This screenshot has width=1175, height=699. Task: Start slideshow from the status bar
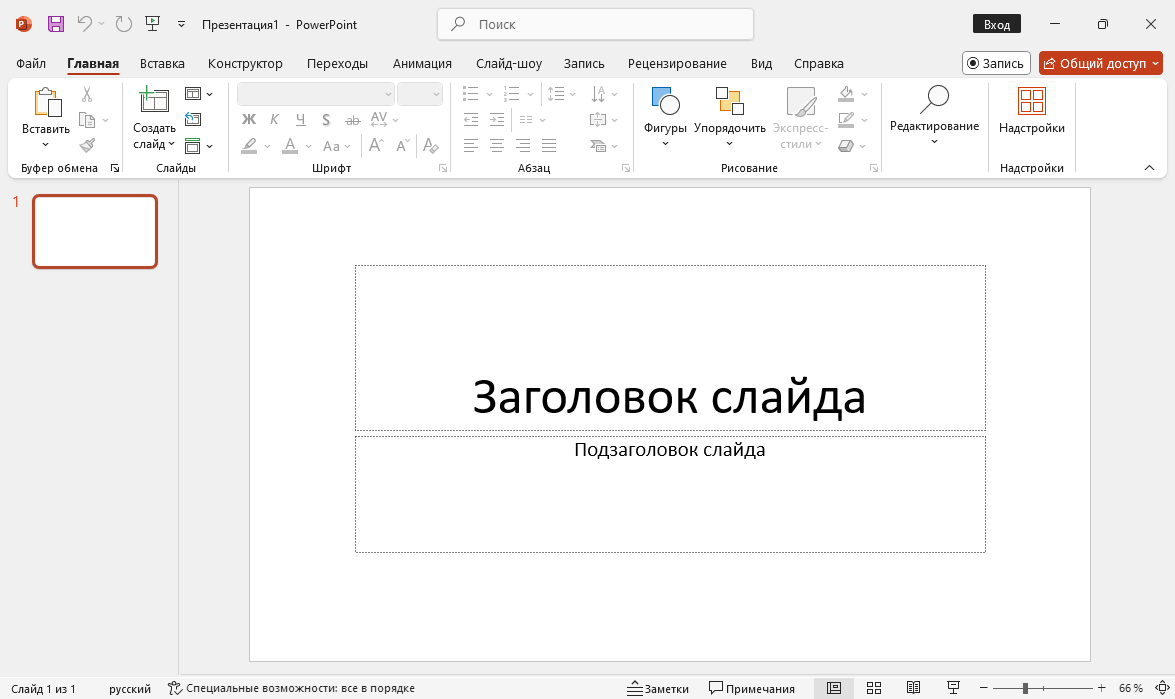click(x=953, y=688)
